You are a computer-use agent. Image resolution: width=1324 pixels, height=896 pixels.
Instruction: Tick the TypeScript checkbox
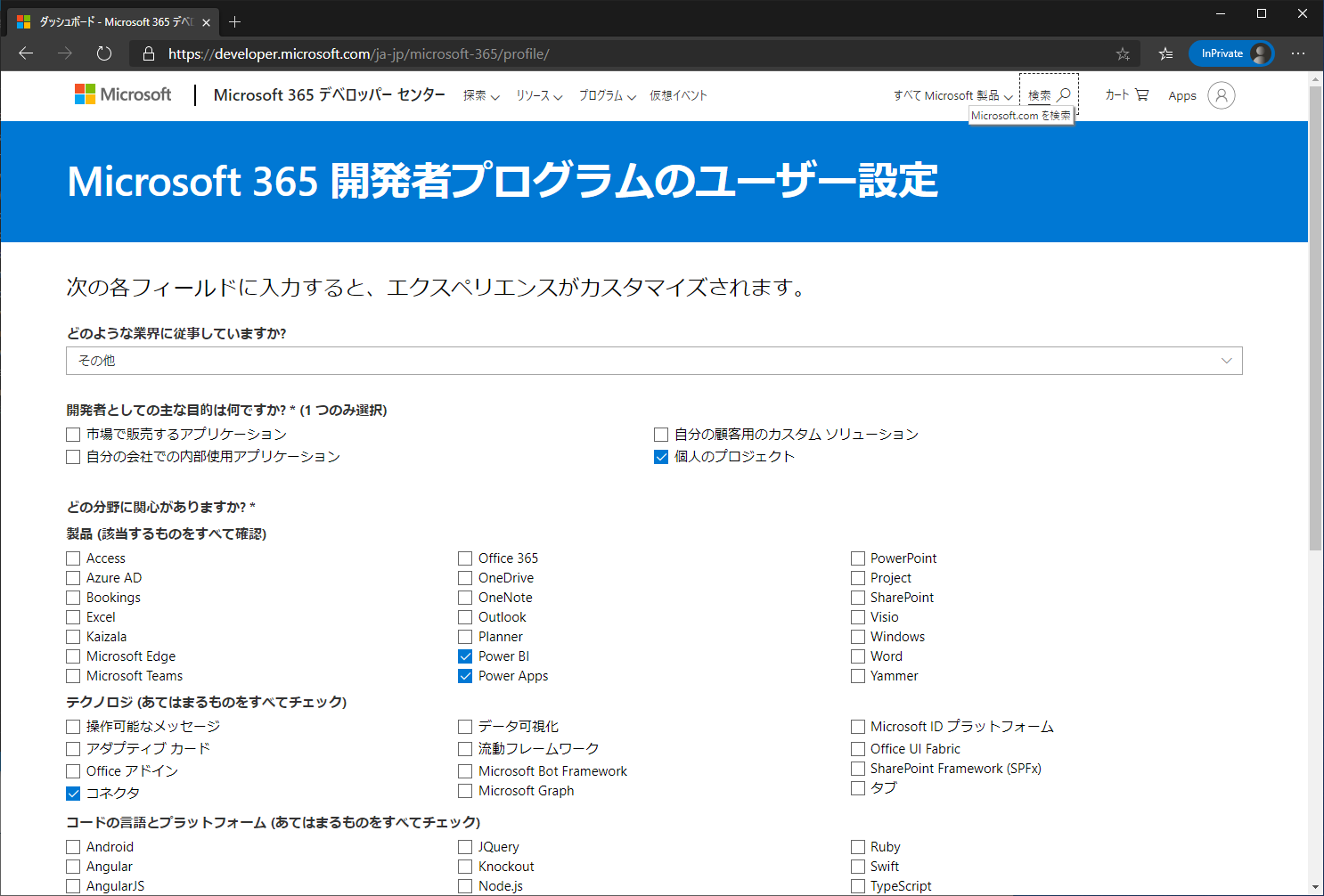point(858,886)
